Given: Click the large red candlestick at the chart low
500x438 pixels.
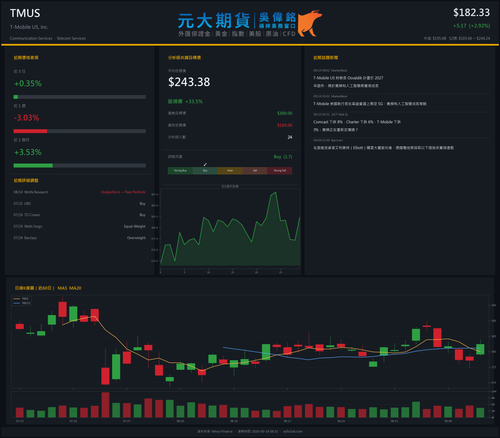Looking at the screenshot, I should click(x=105, y=376).
